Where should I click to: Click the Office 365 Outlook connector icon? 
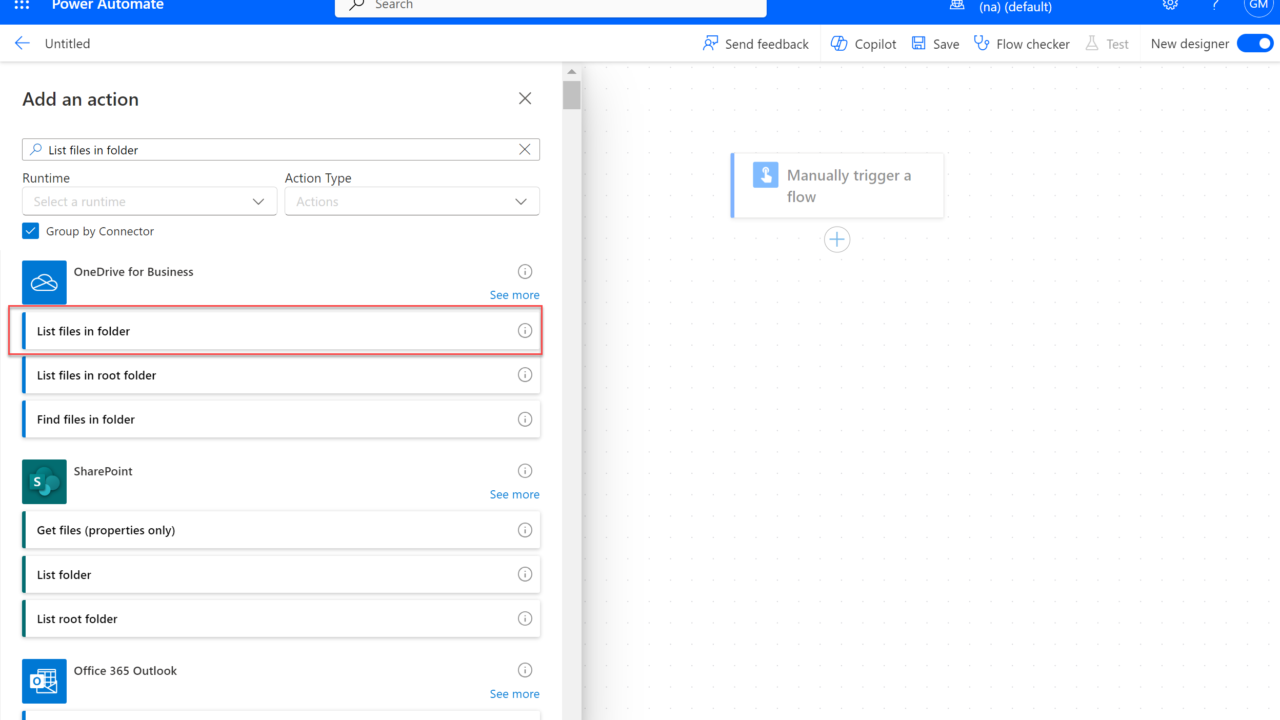[44, 681]
